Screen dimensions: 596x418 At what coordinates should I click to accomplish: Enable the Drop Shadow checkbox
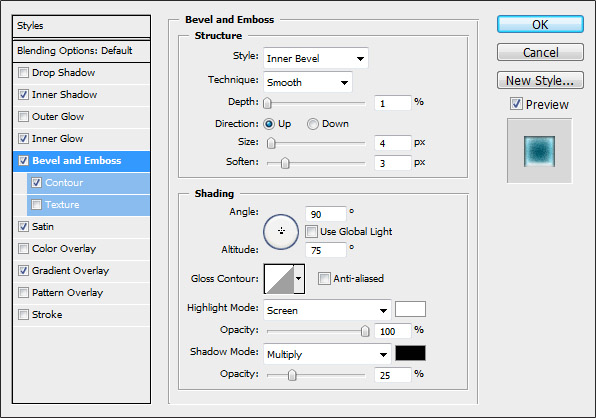pyautogui.click(x=23, y=72)
